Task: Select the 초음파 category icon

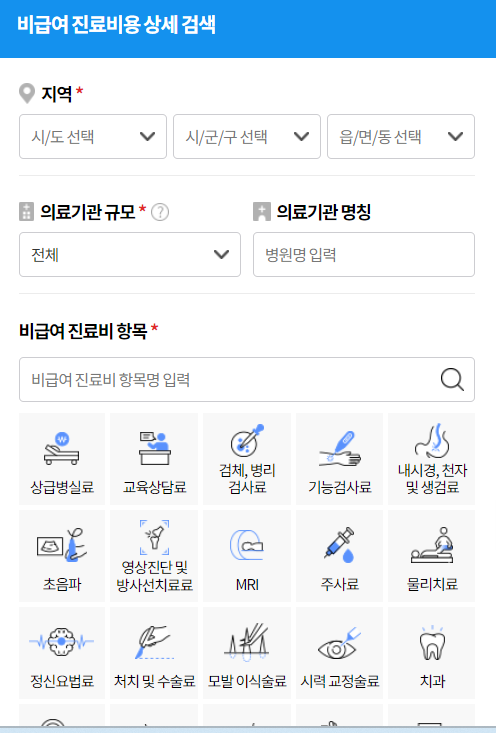Action: (x=62, y=556)
